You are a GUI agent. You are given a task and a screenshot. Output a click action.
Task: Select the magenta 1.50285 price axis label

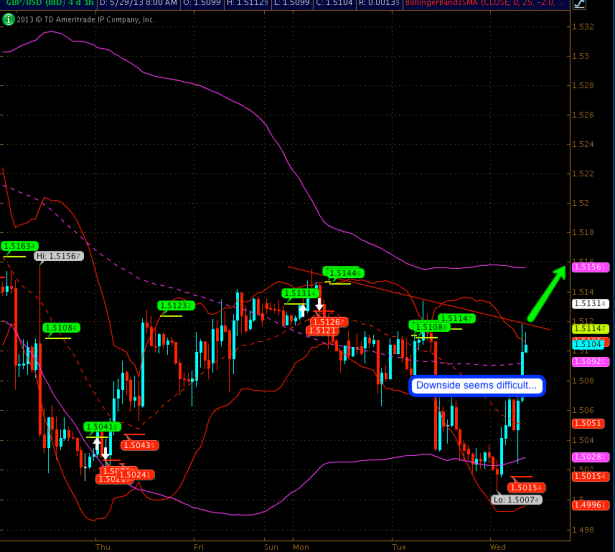click(591, 457)
